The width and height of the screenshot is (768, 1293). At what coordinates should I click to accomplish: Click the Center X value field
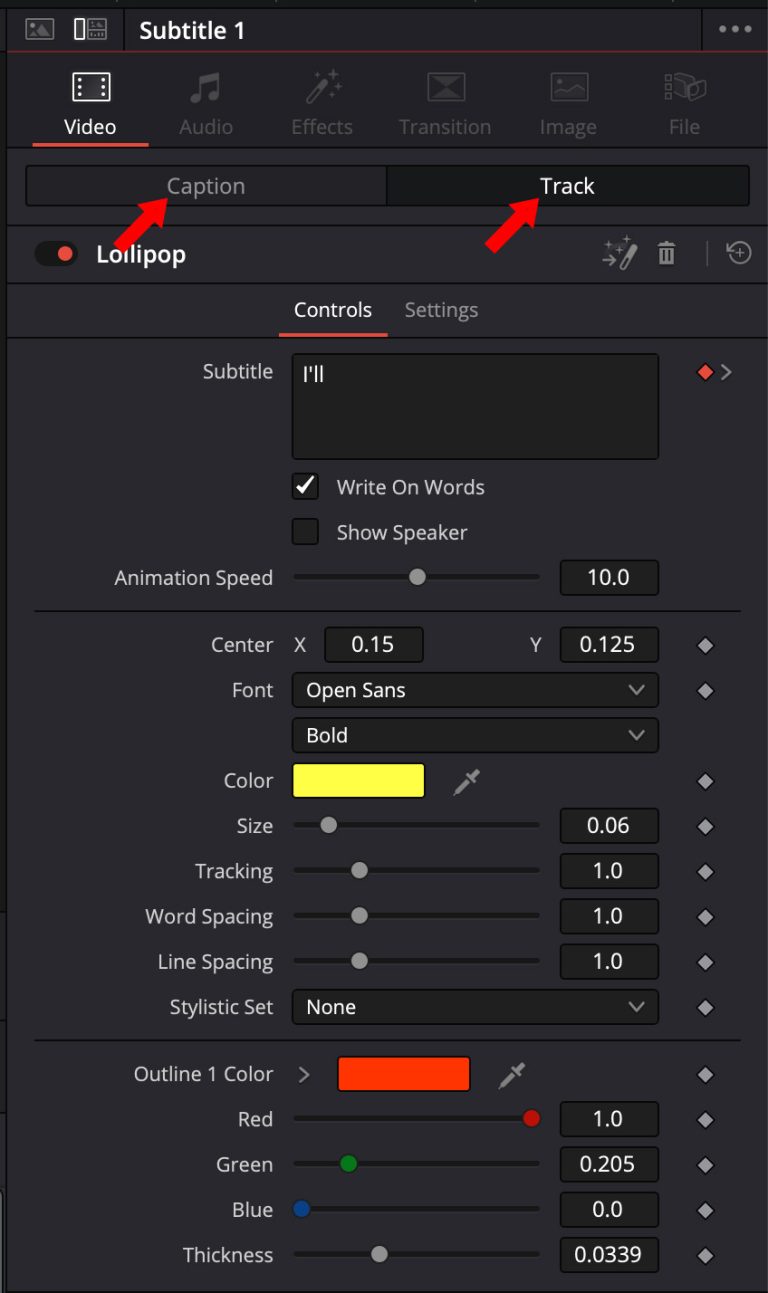point(373,644)
